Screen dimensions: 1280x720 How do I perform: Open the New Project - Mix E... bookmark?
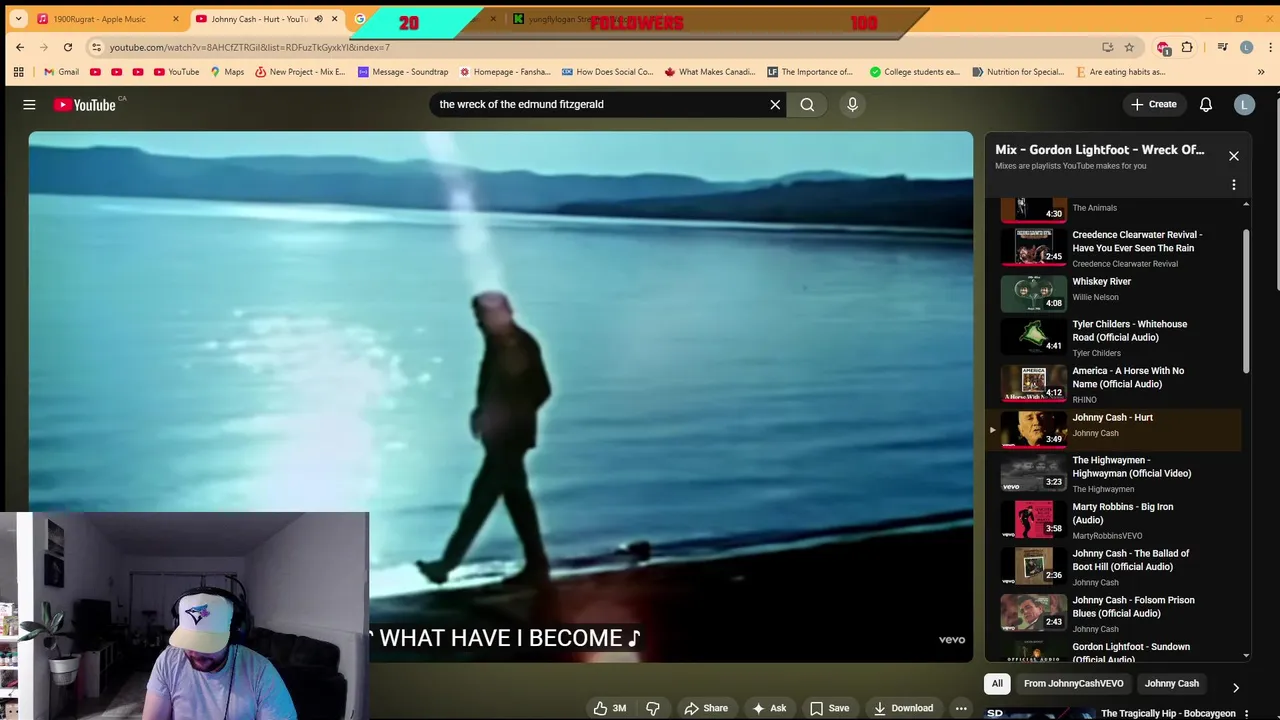pyautogui.click(x=300, y=72)
